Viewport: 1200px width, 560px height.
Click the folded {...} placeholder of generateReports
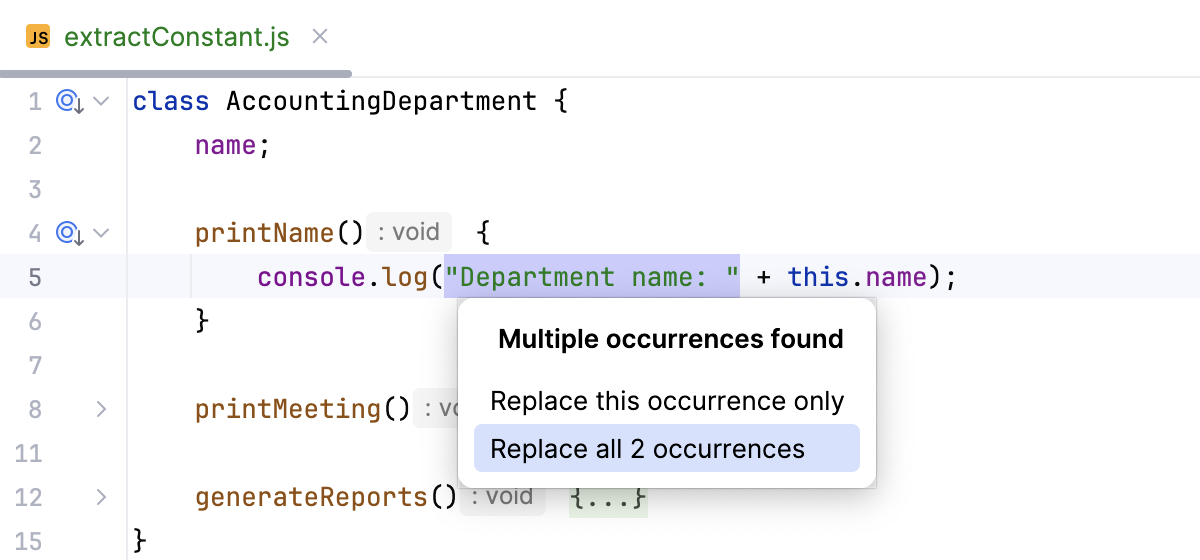(608, 497)
